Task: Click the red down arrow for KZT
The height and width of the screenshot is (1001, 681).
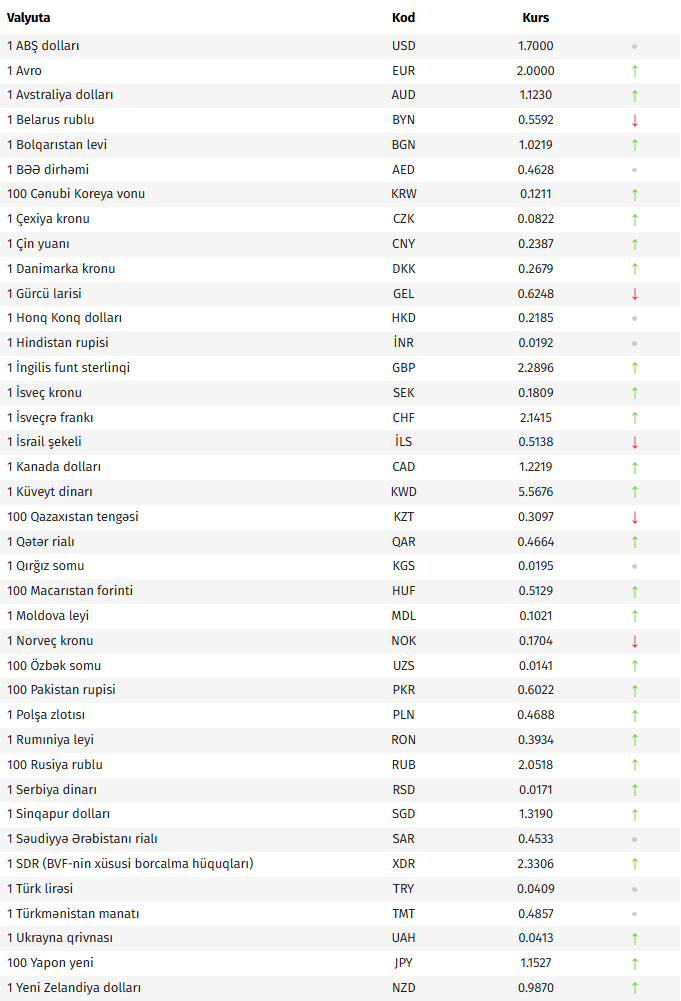Action: 634,517
